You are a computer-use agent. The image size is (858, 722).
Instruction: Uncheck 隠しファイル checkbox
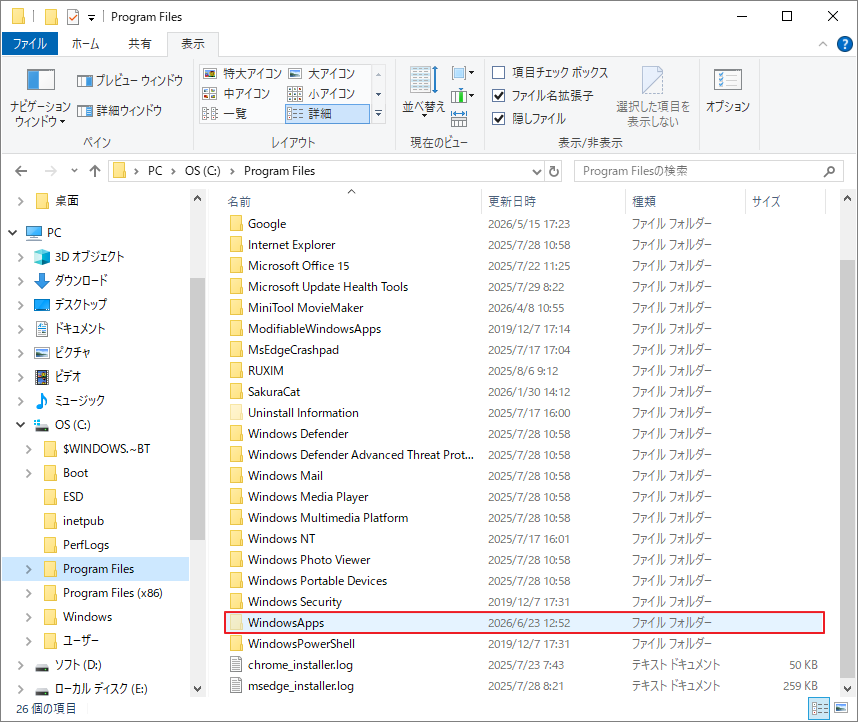pos(498,119)
